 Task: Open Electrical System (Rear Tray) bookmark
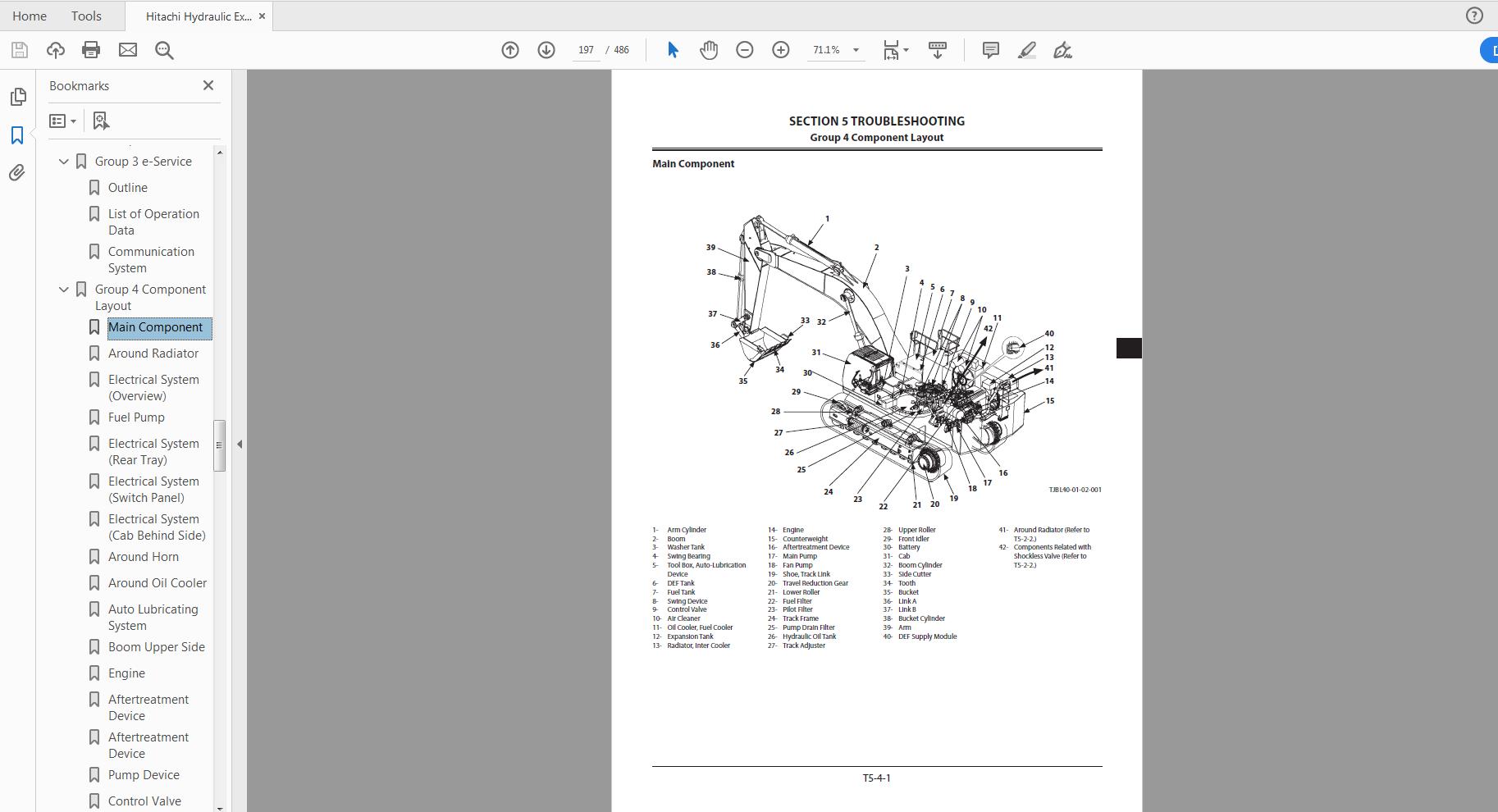[153, 452]
